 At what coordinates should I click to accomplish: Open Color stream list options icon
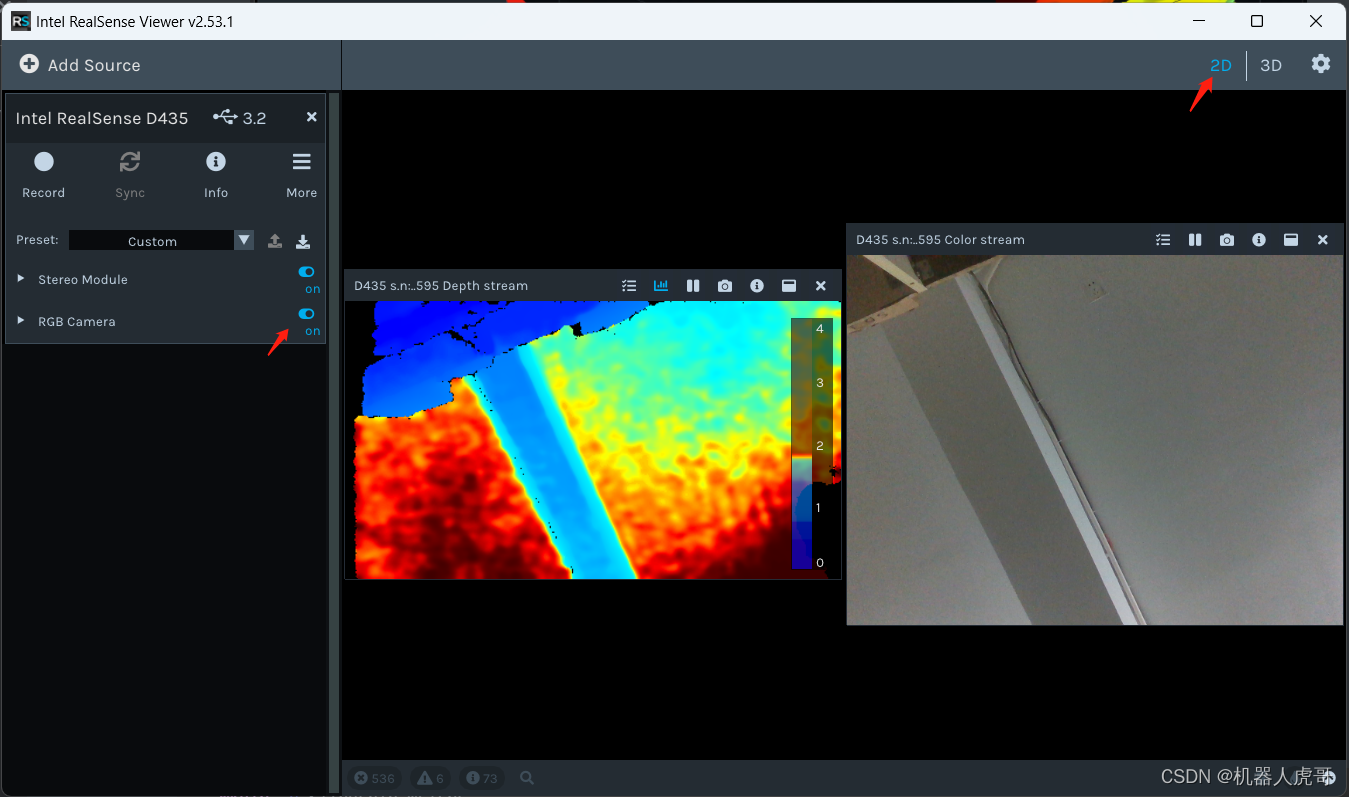click(x=1163, y=240)
